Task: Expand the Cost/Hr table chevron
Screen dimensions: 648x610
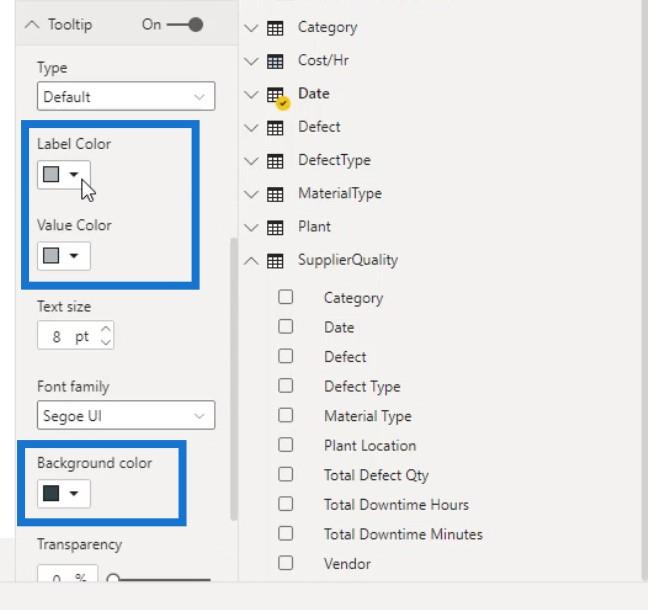Action: (x=251, y=62)
